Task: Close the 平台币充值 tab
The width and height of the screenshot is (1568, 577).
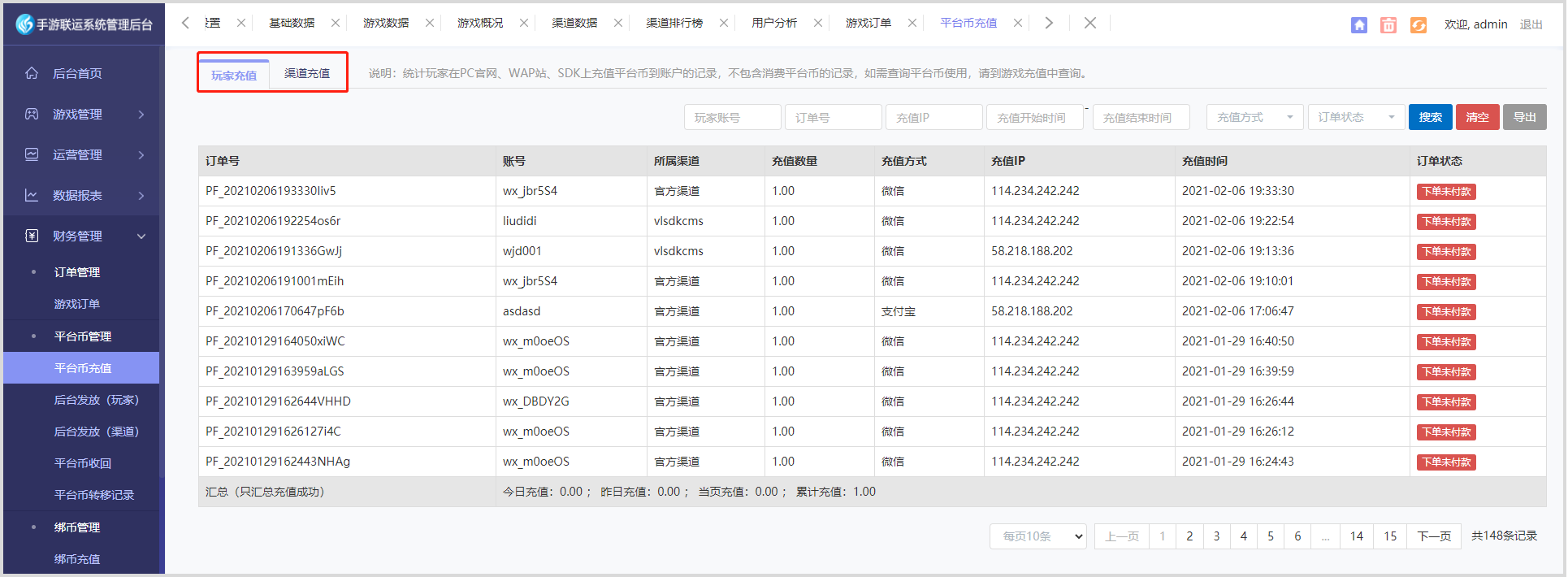Action: (1018, 23)
